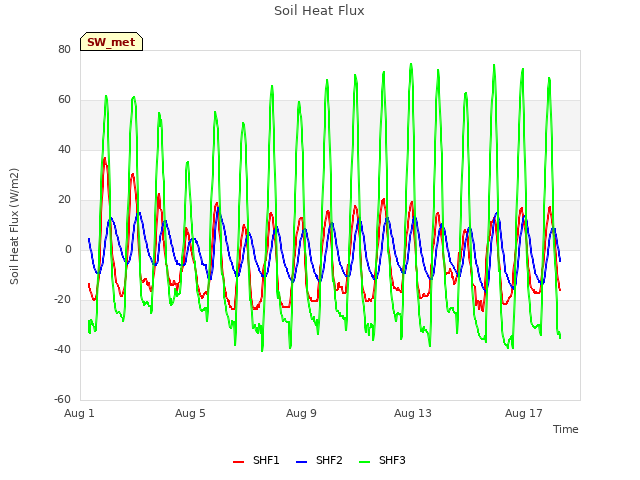
Task: Toggle the SHF1 series in the legend
Action: [256, 460]
